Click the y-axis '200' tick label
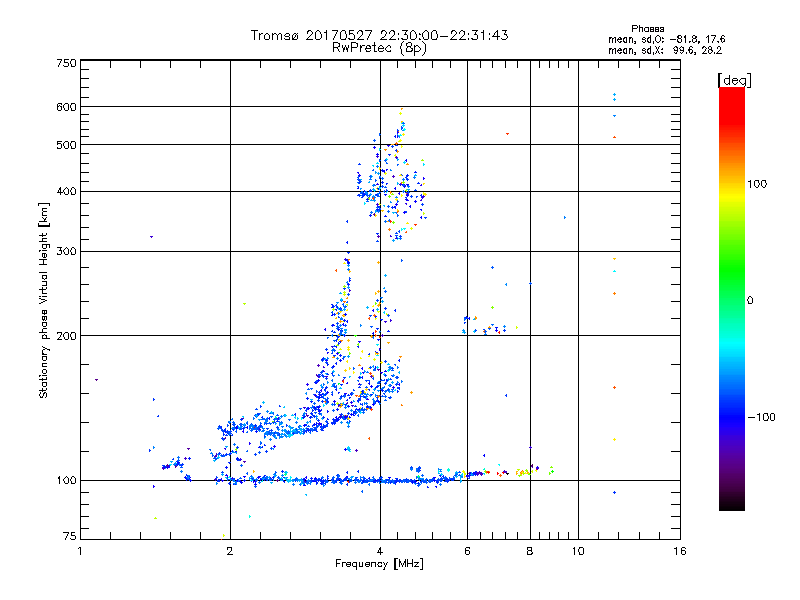 (67, 336)
